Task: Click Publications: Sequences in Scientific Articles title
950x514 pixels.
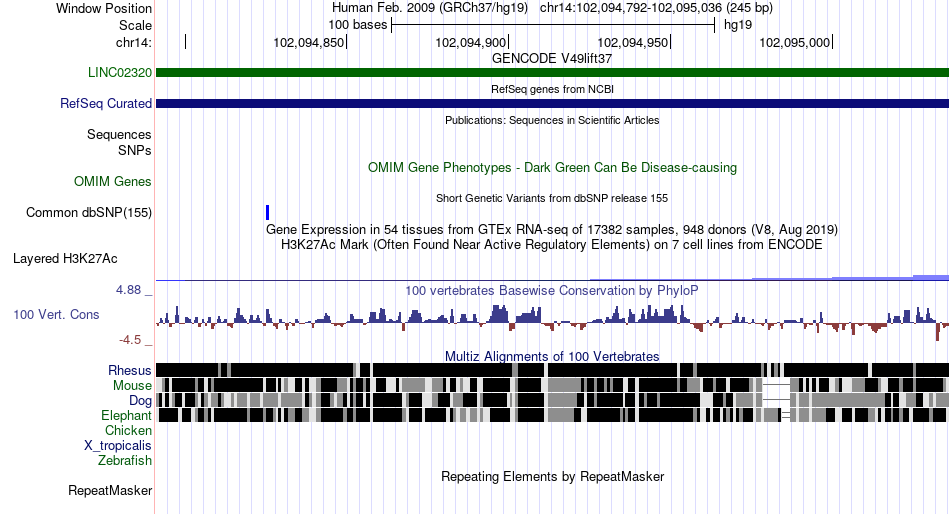Action: 552,120
